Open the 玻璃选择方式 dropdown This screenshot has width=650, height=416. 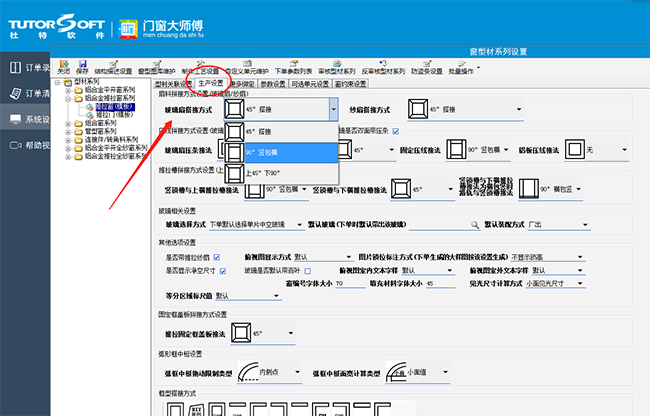tap(299, 225)
